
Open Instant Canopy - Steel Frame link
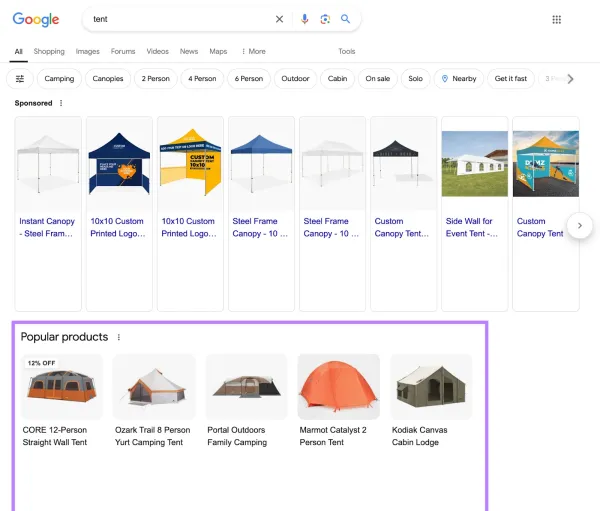pyautogui.click(x=47, y=227)
